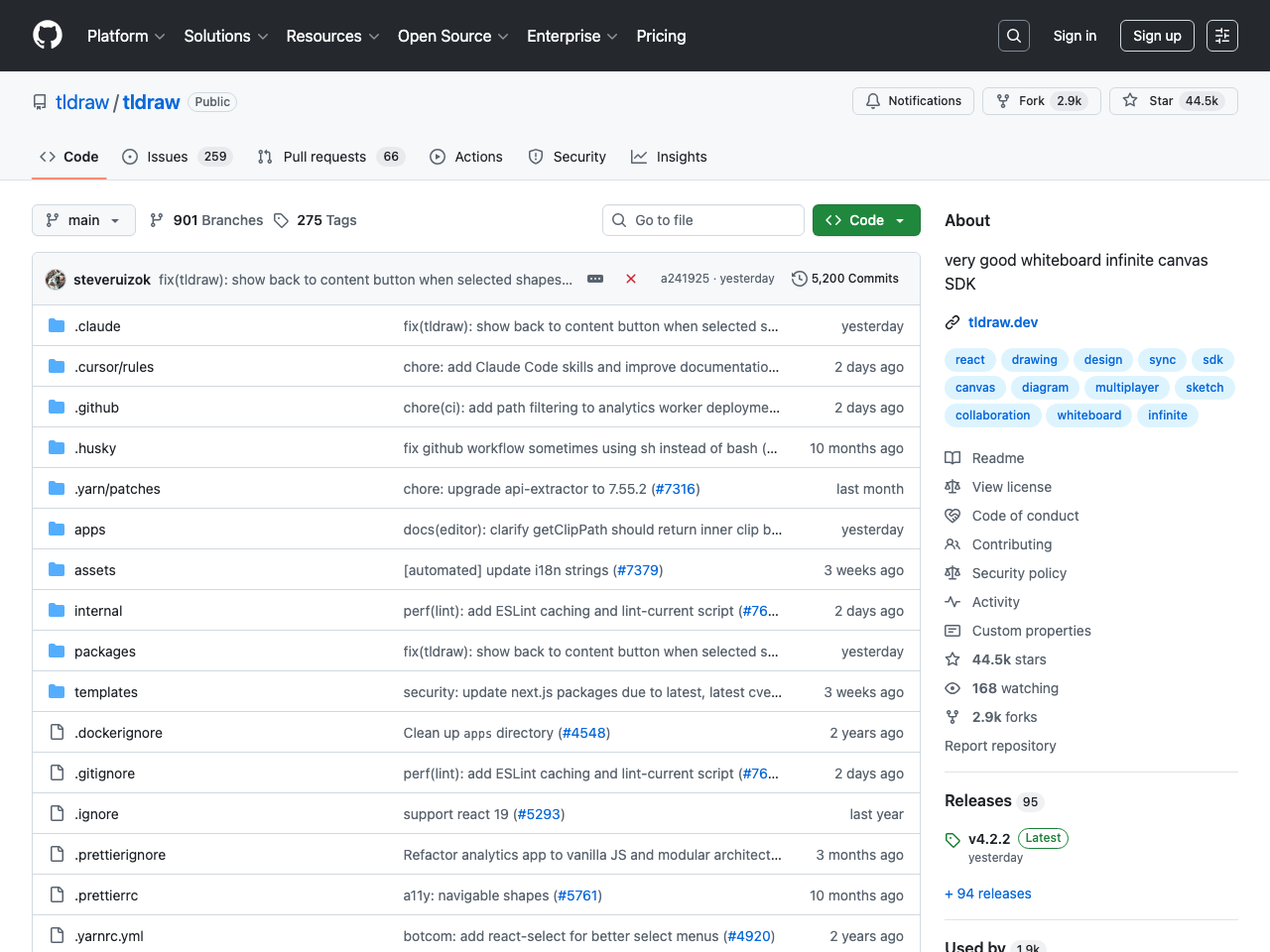
Task: Open the main branch dropdown
Action: coord(83,220)
